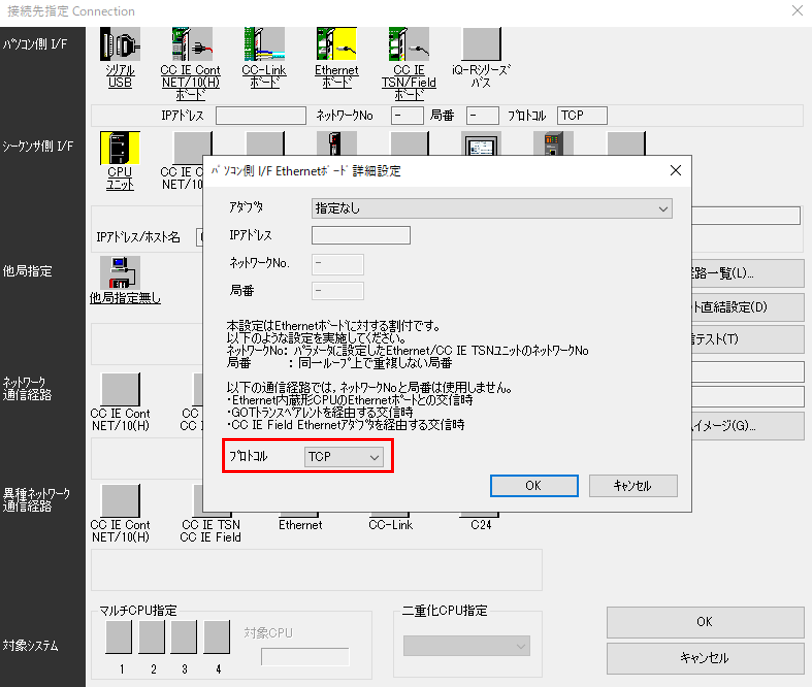The width and height of the screenshot is (812, 687).
Task: Expand the TCP protocol dropdown
Action: 344,457
